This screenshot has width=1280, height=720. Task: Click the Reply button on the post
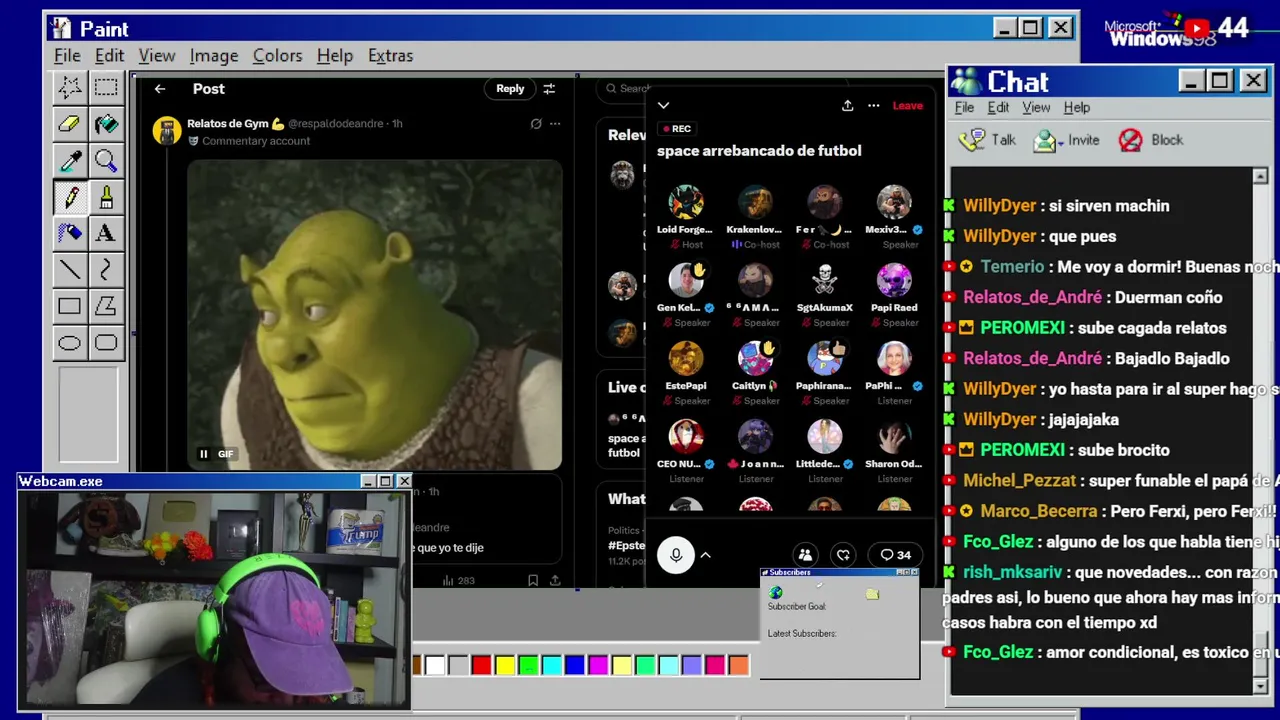[510, 89]
